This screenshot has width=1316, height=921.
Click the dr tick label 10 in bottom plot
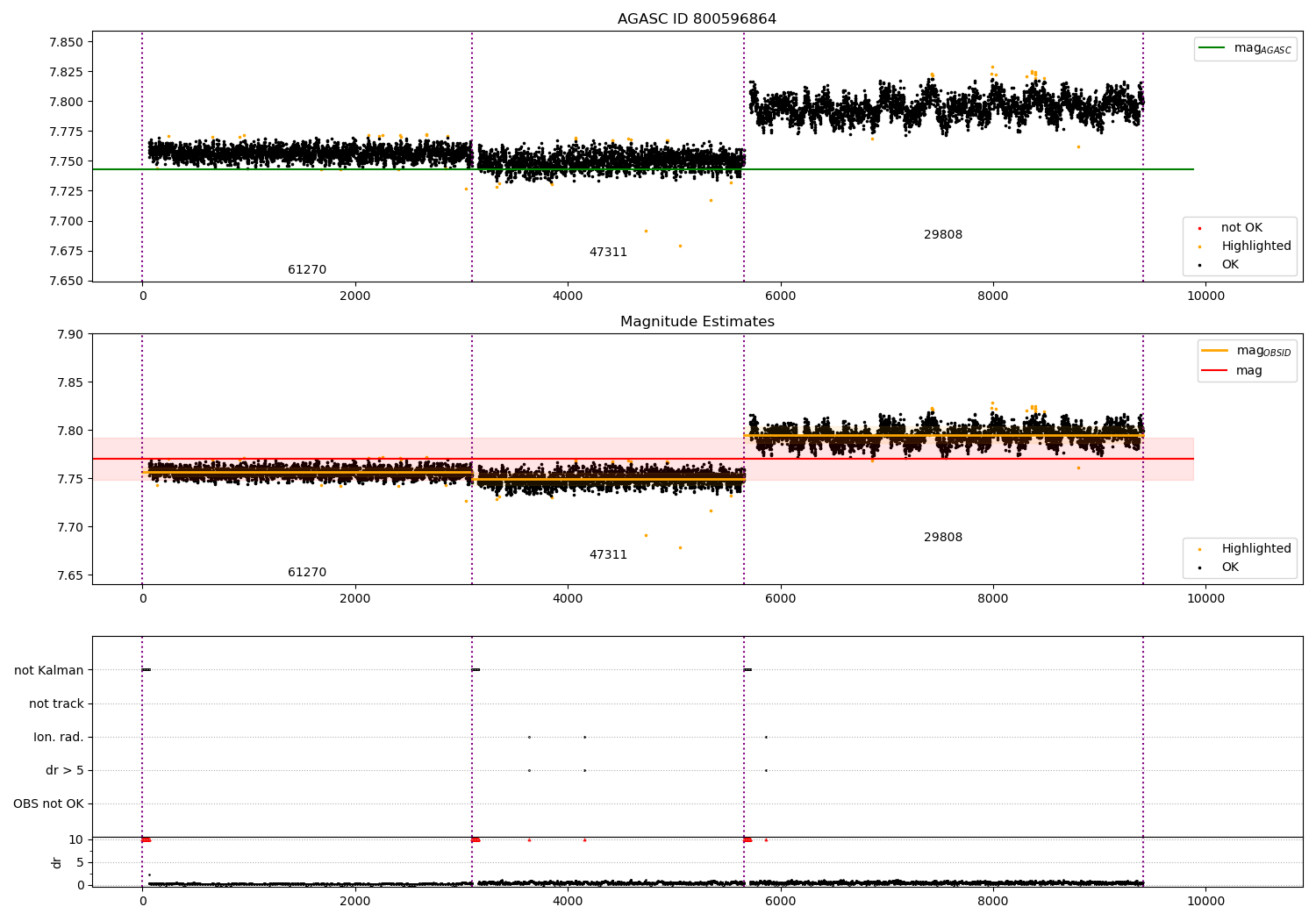coord(76,839)
